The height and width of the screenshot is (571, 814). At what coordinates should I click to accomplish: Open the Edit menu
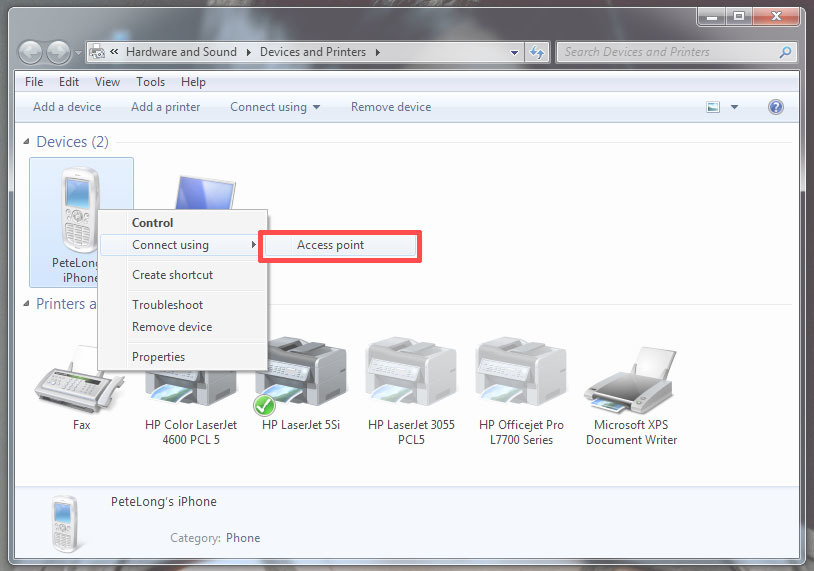pyautogui.click(x=69, y=82)
